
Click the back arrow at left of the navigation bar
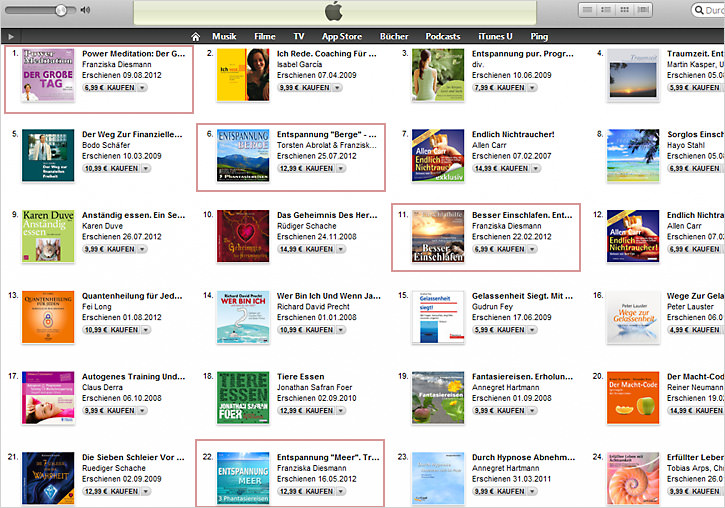(x=8, y=37)
